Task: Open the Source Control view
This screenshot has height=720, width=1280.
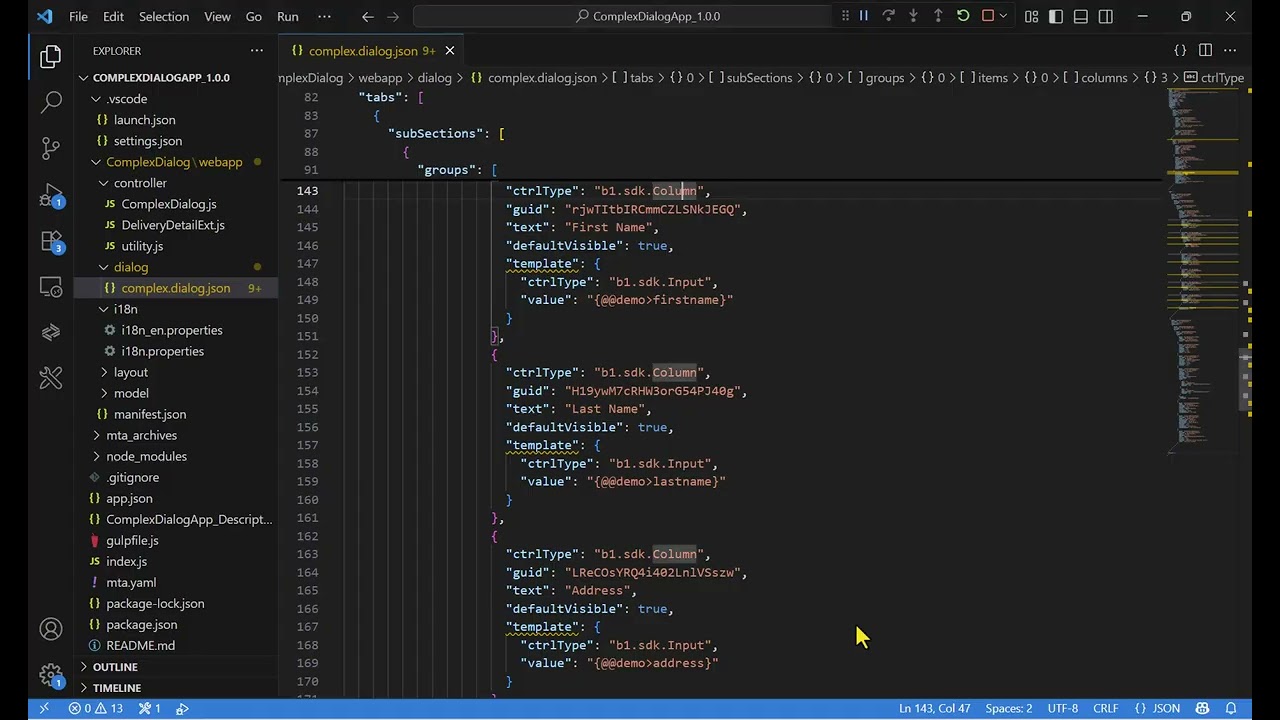Action: (x=51, y=148)
